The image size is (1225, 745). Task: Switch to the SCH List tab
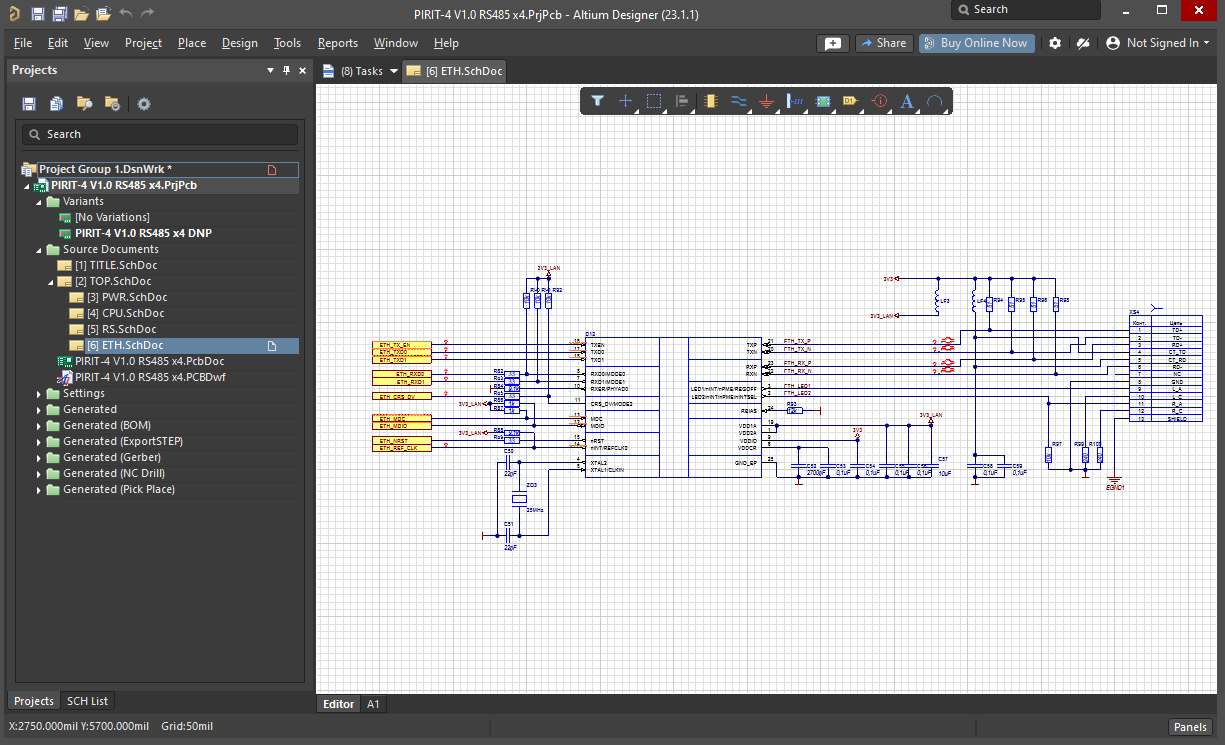point(88,701)
